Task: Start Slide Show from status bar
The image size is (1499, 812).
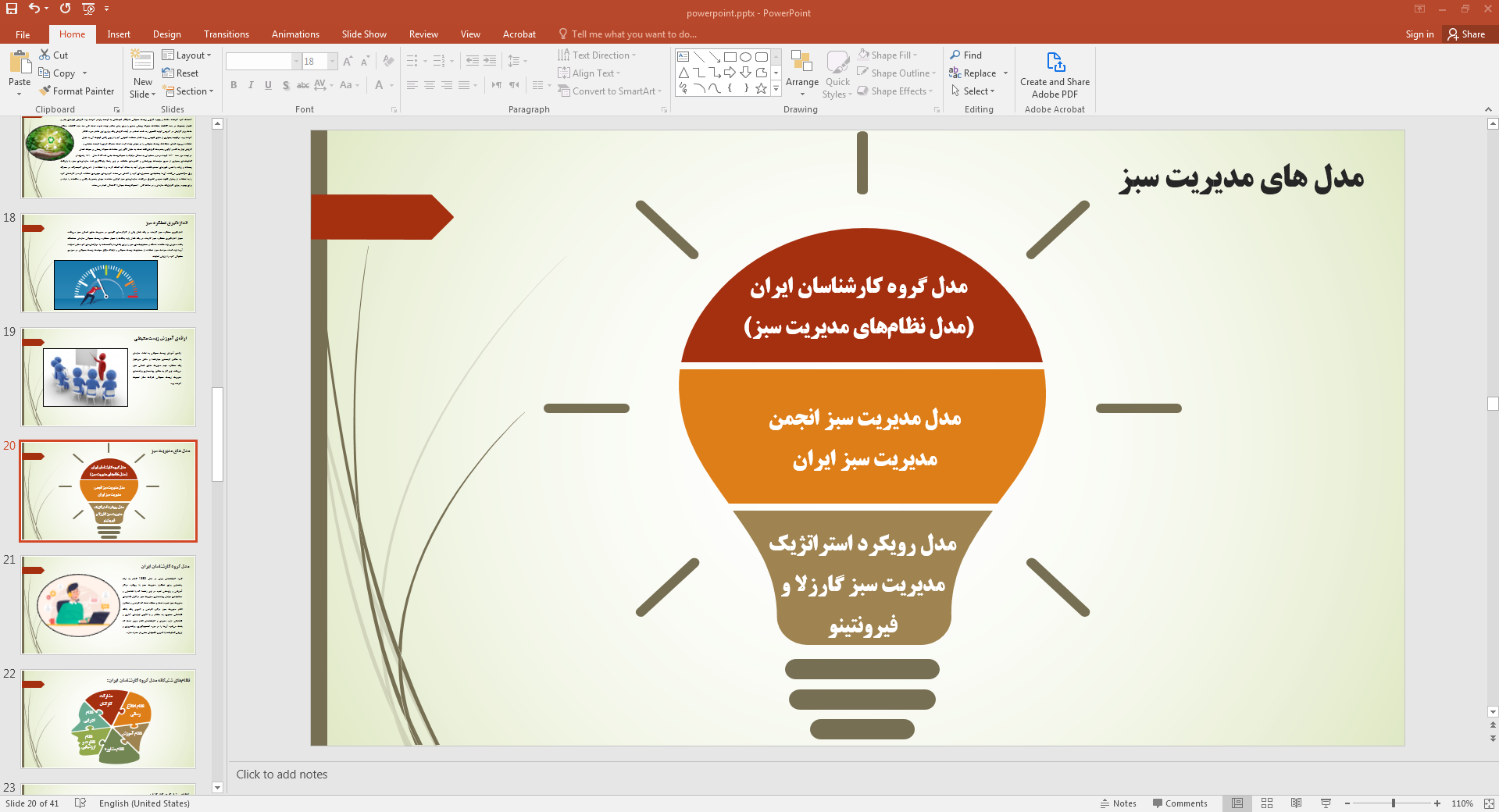Action: (x=1326, y=803)
